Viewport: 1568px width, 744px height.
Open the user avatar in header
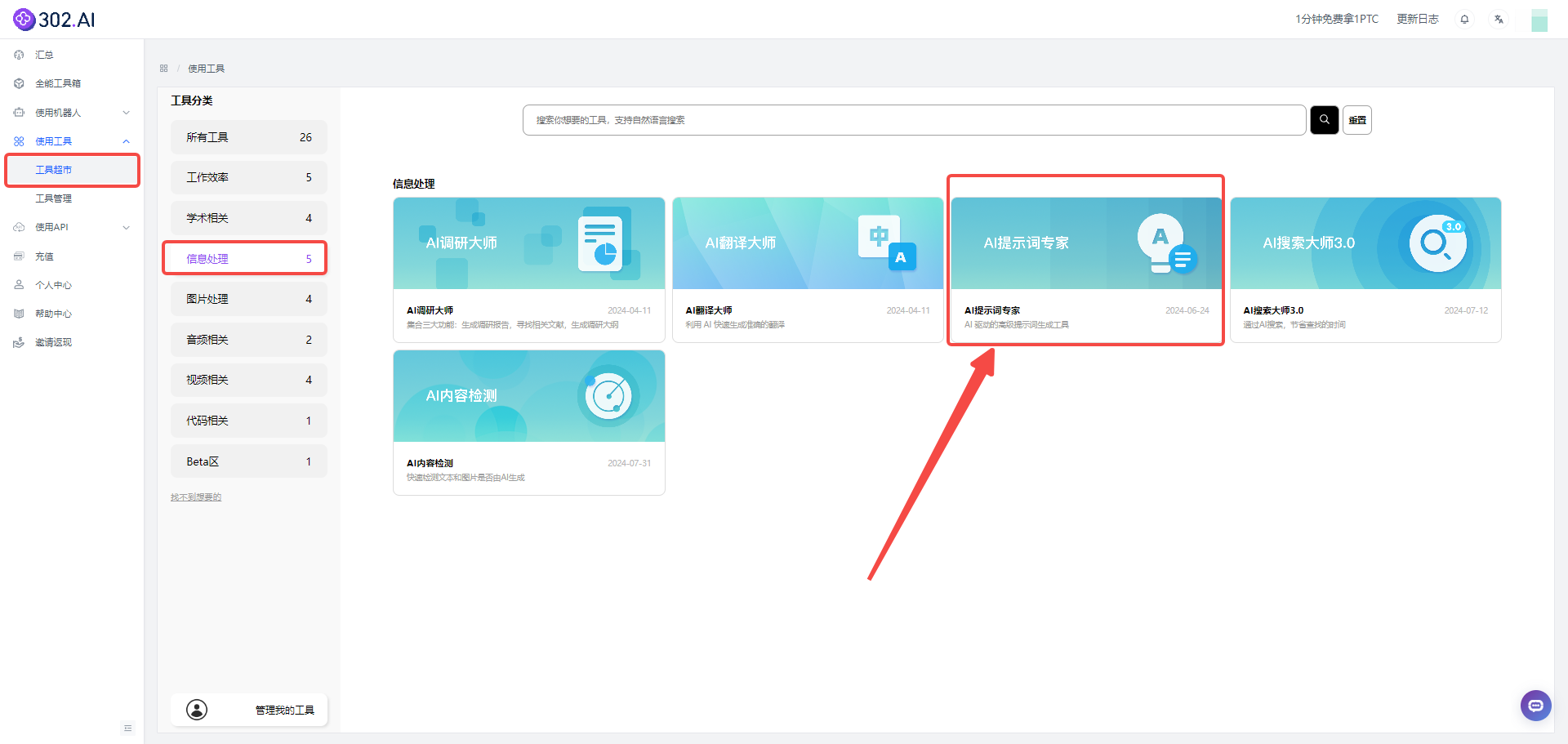tap(1539, 20)
